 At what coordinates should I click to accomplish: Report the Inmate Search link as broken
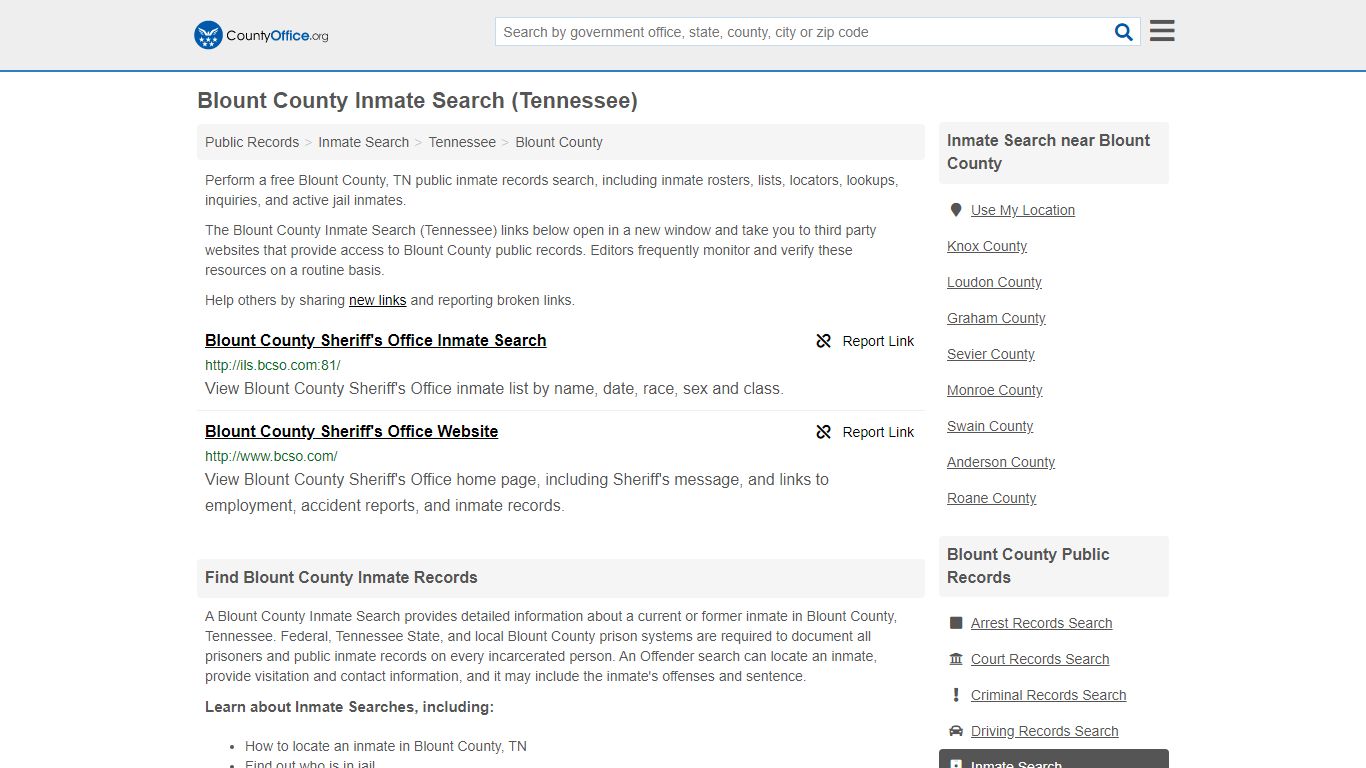[x=865, y=341]
